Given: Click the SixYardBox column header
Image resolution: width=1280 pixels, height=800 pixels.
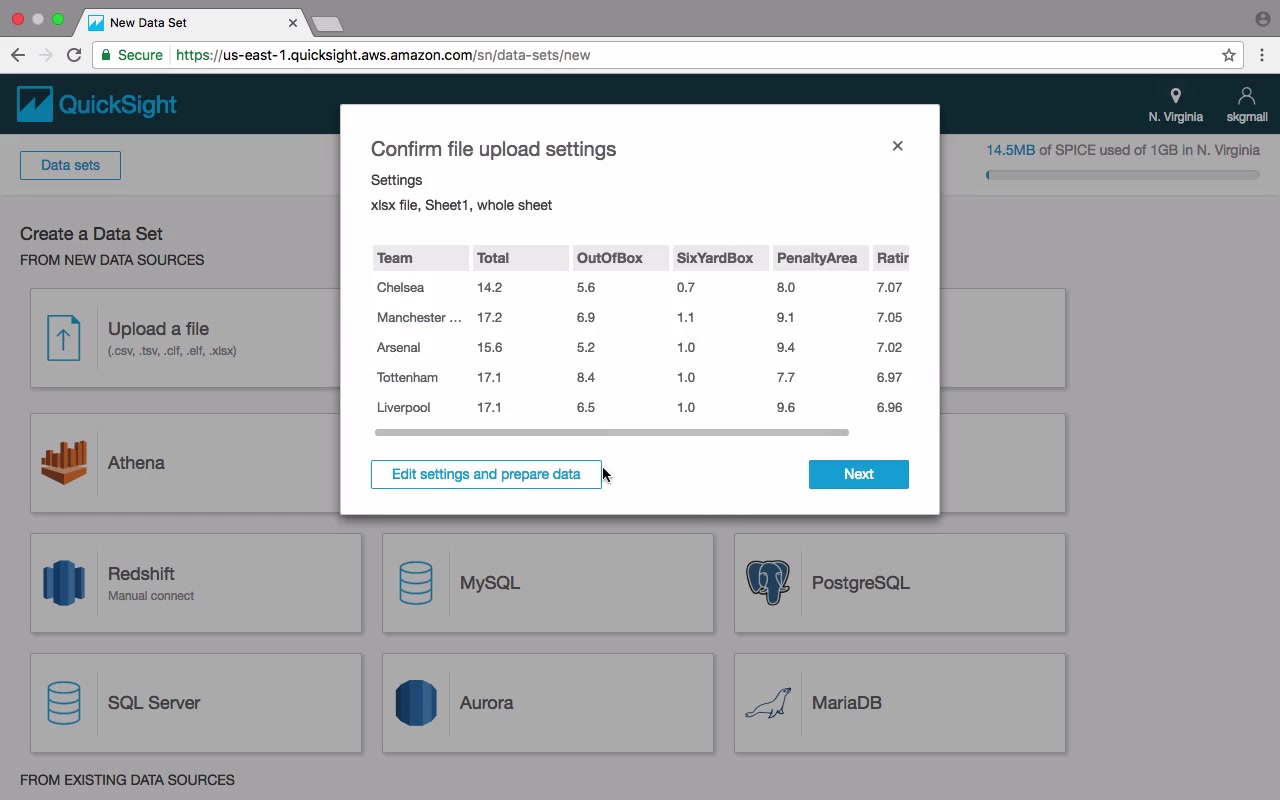Looking at the screenshot, I should tap(721, 258).
